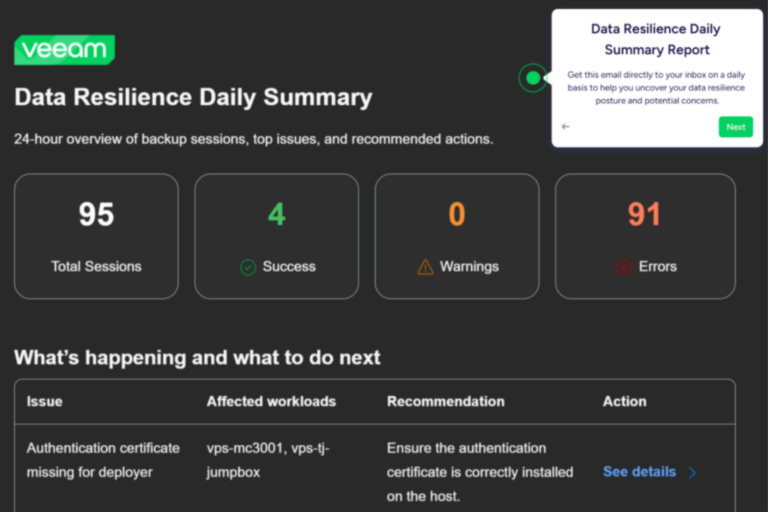
Task: Click the Affected workloads column header
Action: coord(271,401)
